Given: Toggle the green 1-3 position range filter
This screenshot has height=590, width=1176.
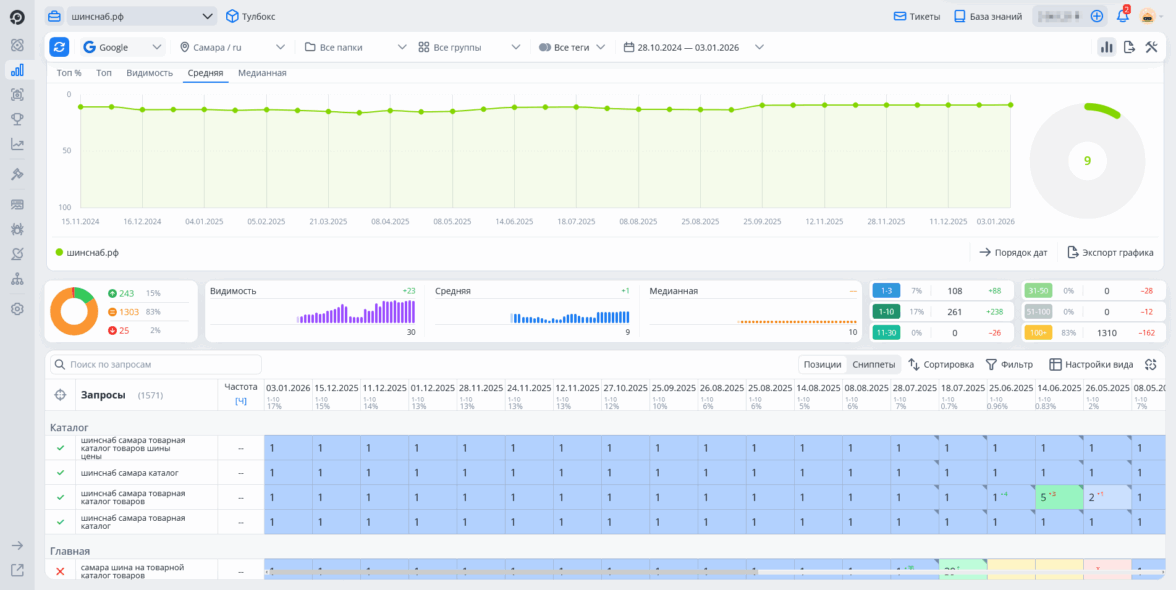Looking at the screenshot, I should [886, 291].
